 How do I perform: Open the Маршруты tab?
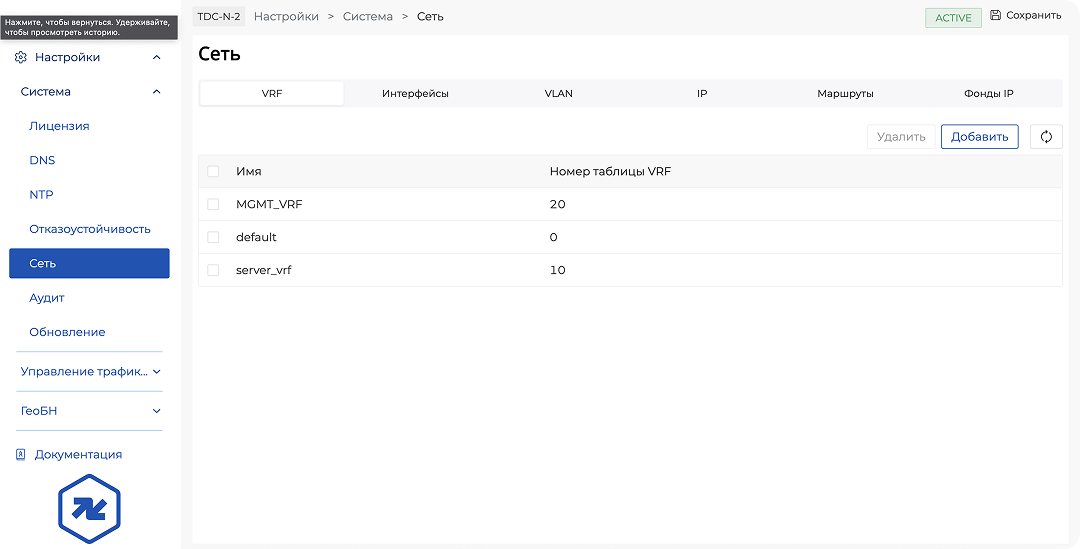pos(845,94)
